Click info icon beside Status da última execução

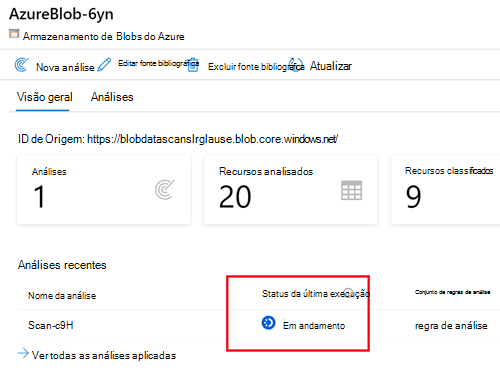pos(348,293)
